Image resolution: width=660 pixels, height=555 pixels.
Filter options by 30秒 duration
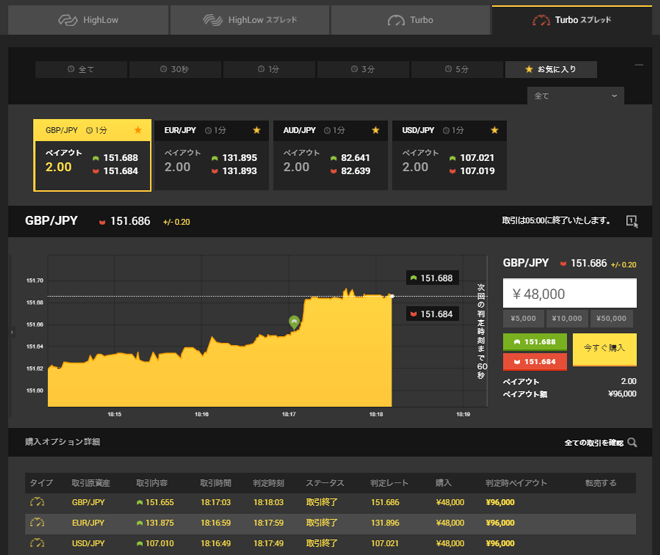tap(175, 69)
